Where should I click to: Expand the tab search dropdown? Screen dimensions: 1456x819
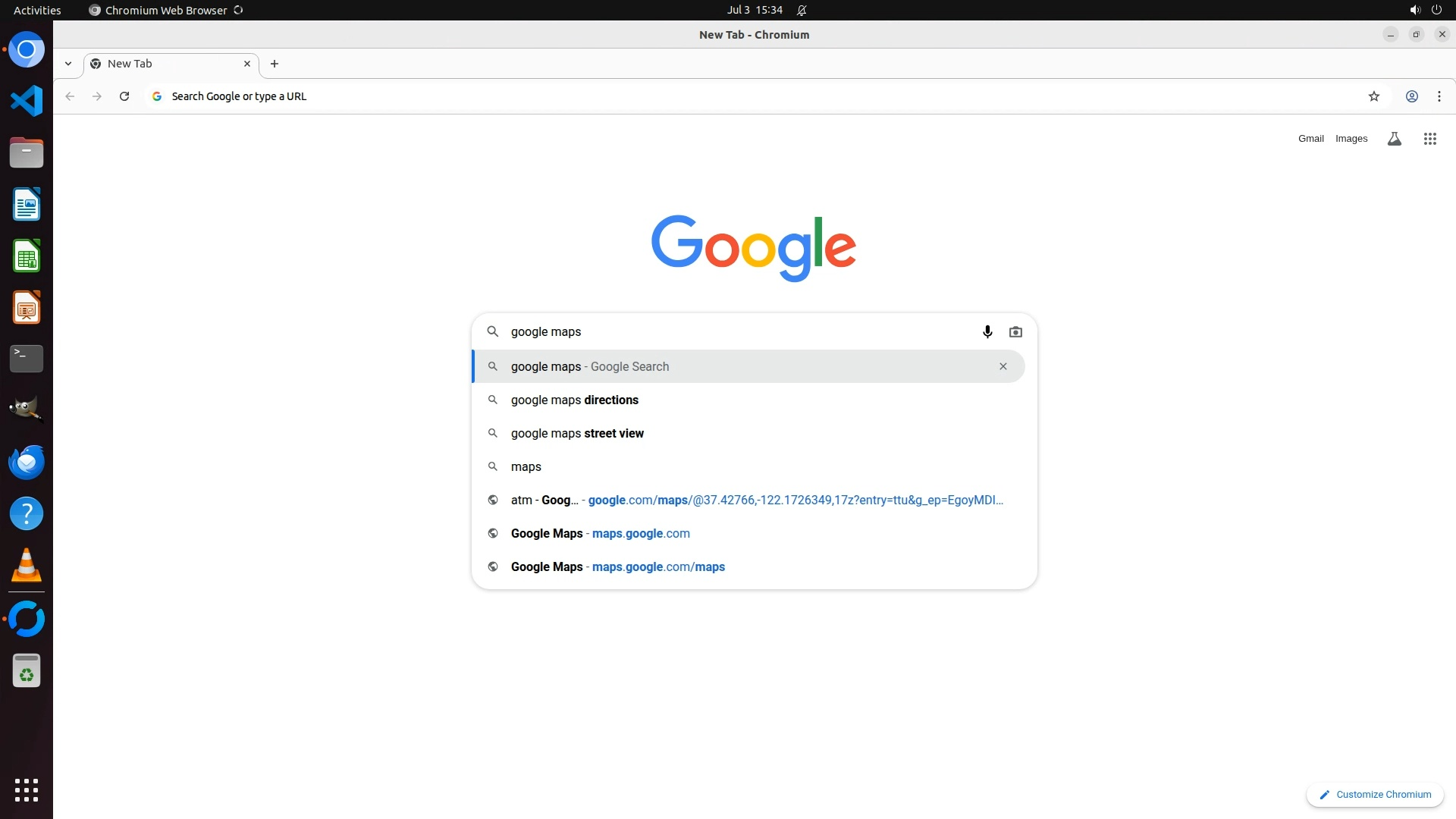68,64
